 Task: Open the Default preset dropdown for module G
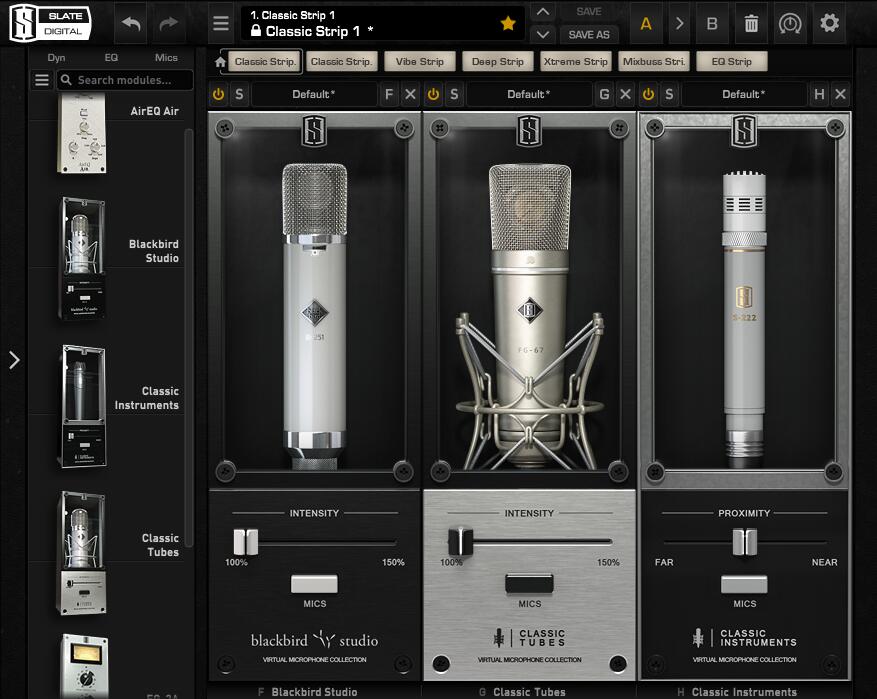tap(529, 94)
